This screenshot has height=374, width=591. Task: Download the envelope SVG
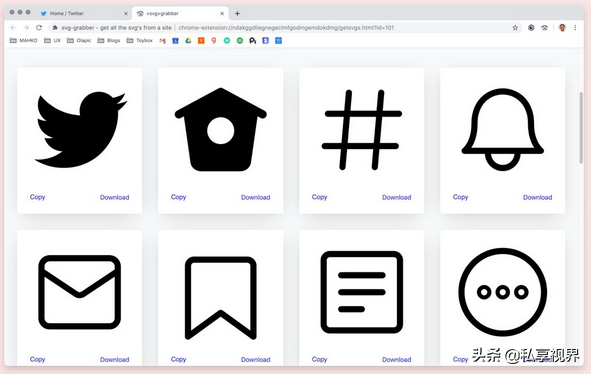click(x=115, y=360)
